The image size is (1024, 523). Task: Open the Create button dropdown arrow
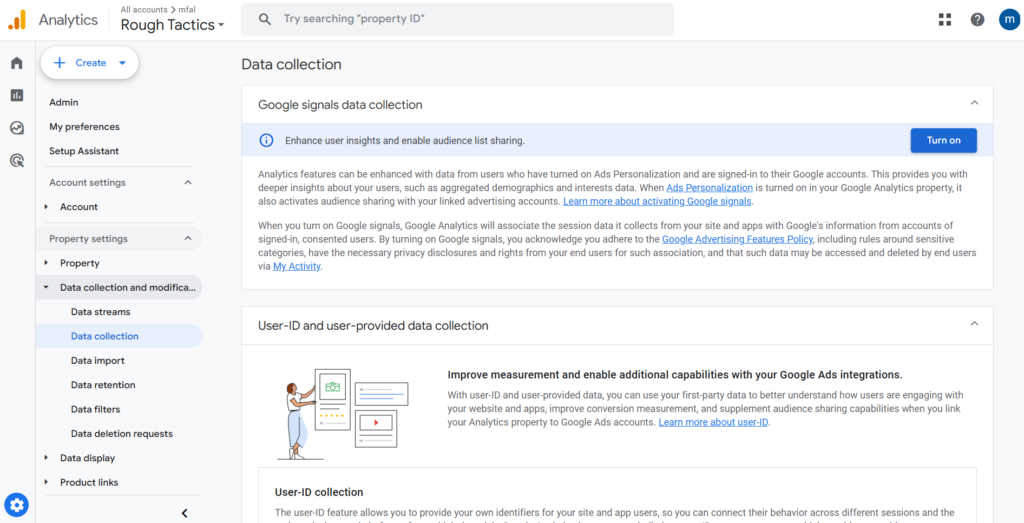[122, 63]
